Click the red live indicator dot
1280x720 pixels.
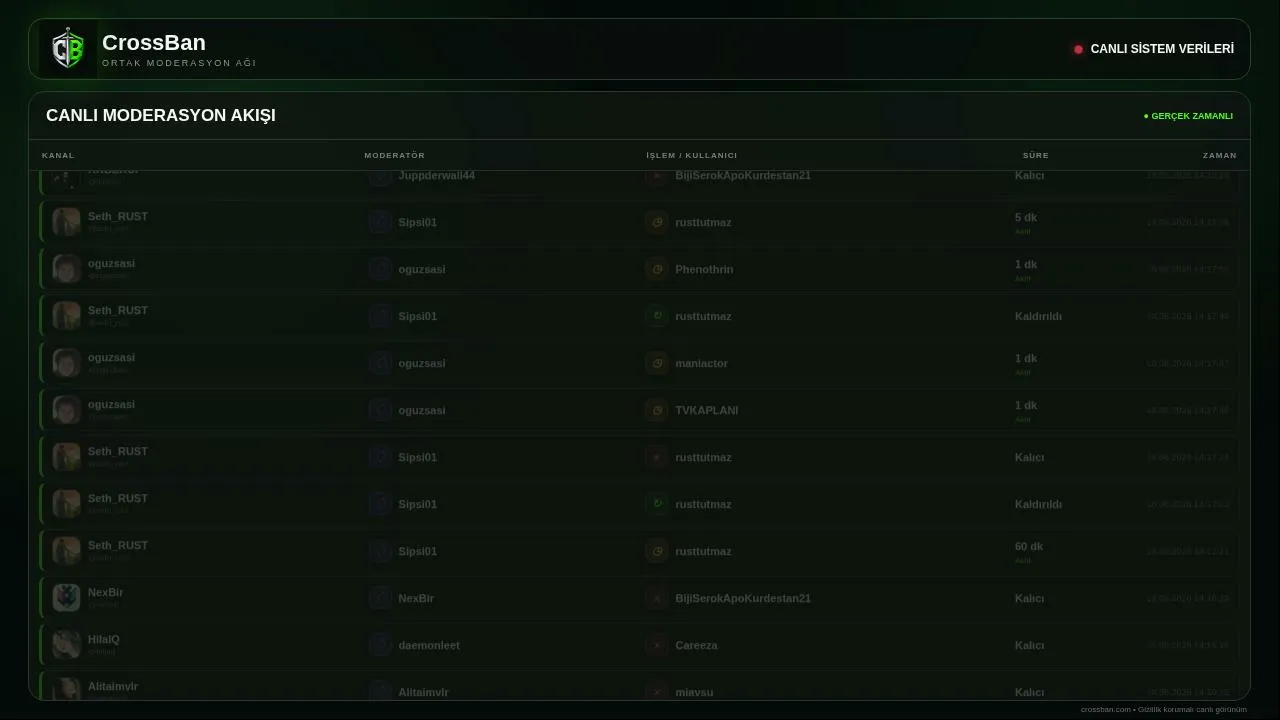click(1078, 49)
